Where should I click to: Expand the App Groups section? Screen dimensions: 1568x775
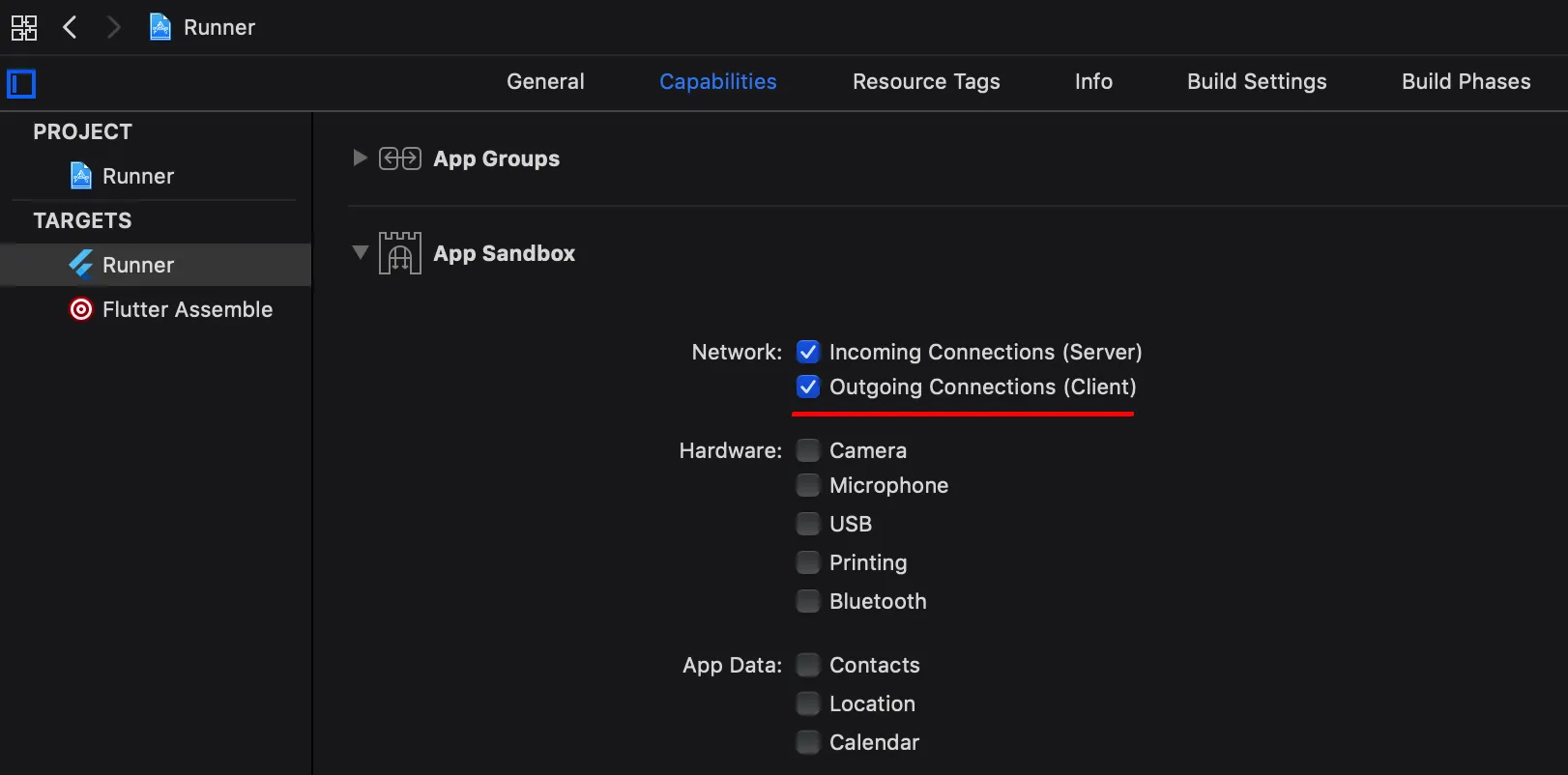[x=360, y=158]
